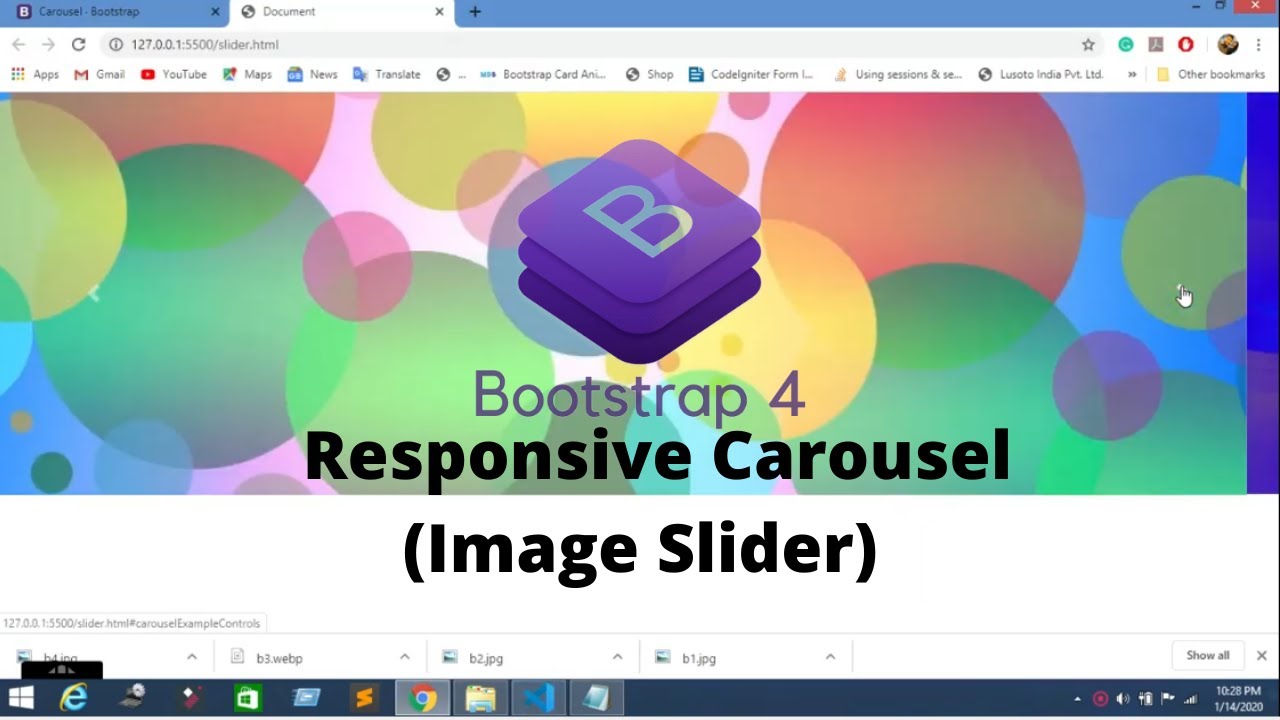Open the Gmail bookmark

(x=99, y=74)
